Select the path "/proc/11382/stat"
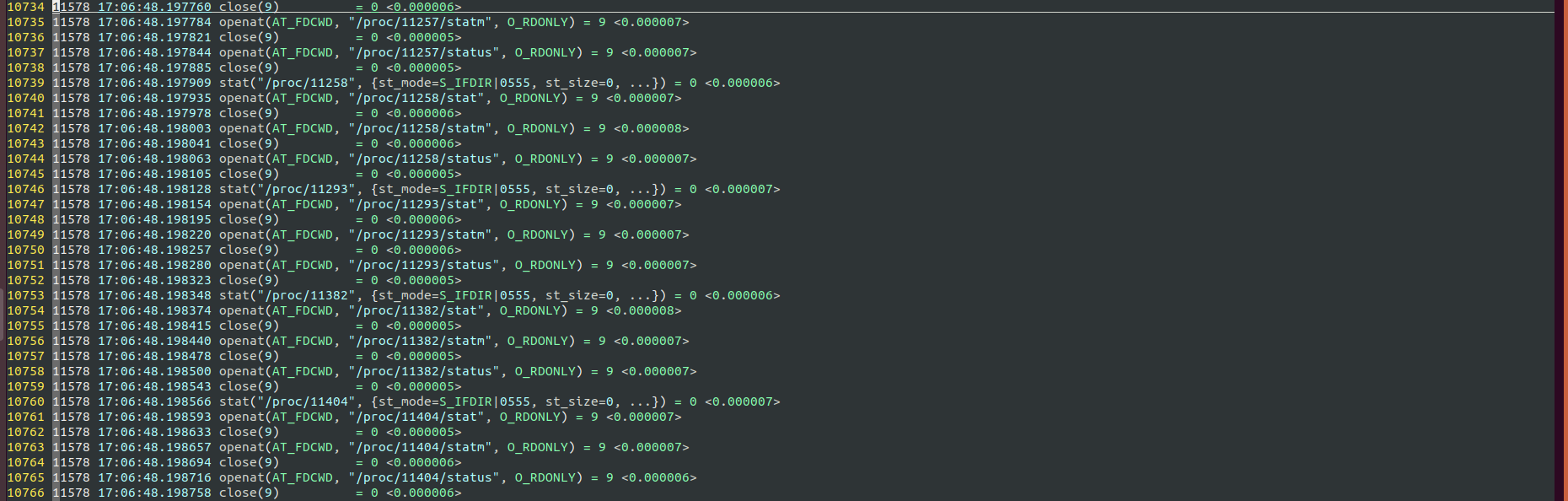The height and width of the screenshot is (501, 1568). pos(416,310)
